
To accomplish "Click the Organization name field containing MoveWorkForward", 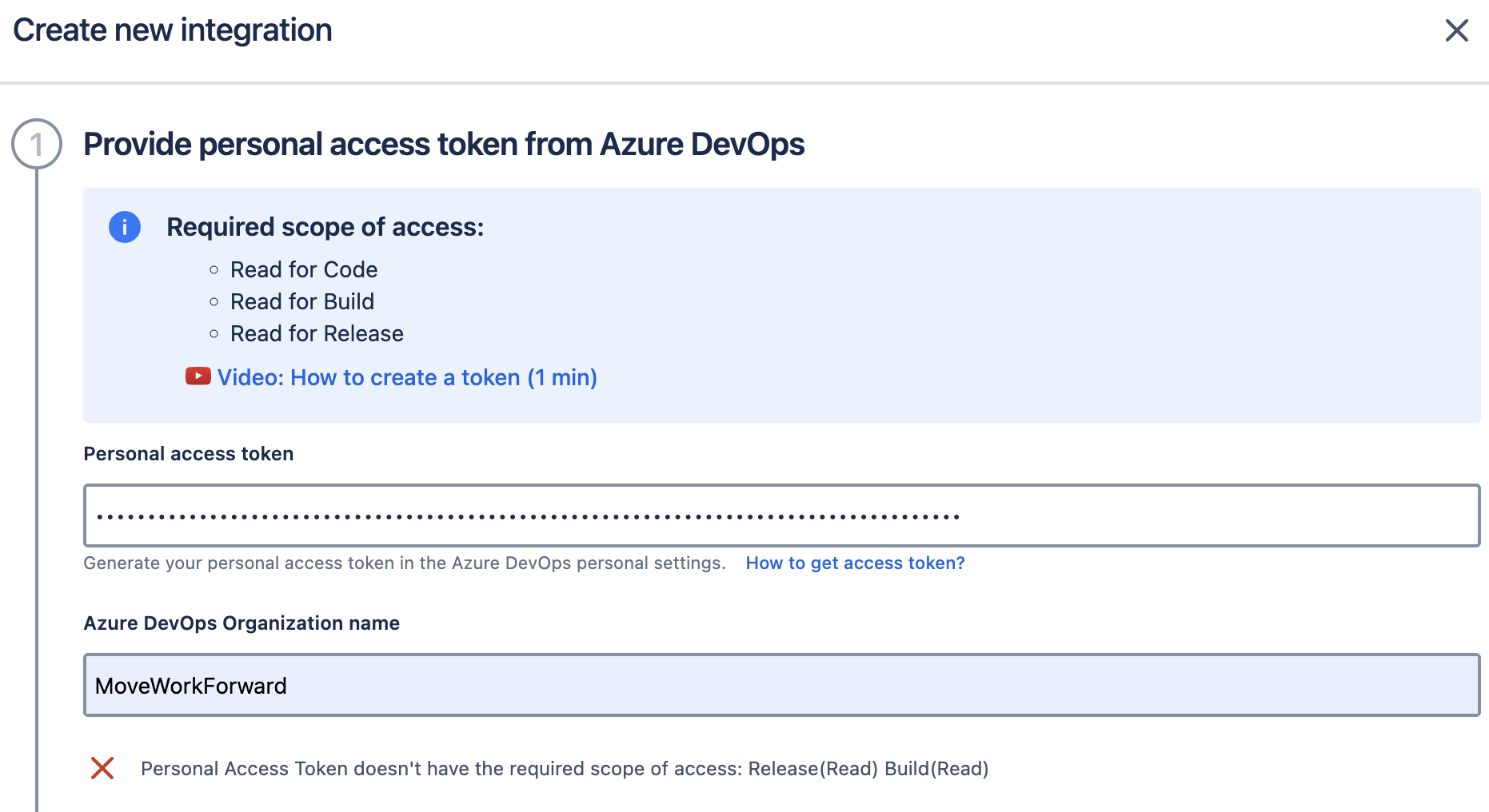I will (x=781, y=686).
